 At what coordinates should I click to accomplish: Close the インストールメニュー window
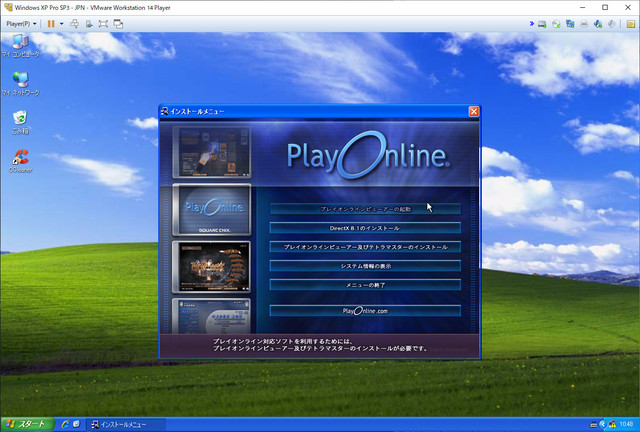tap(473, 111)
